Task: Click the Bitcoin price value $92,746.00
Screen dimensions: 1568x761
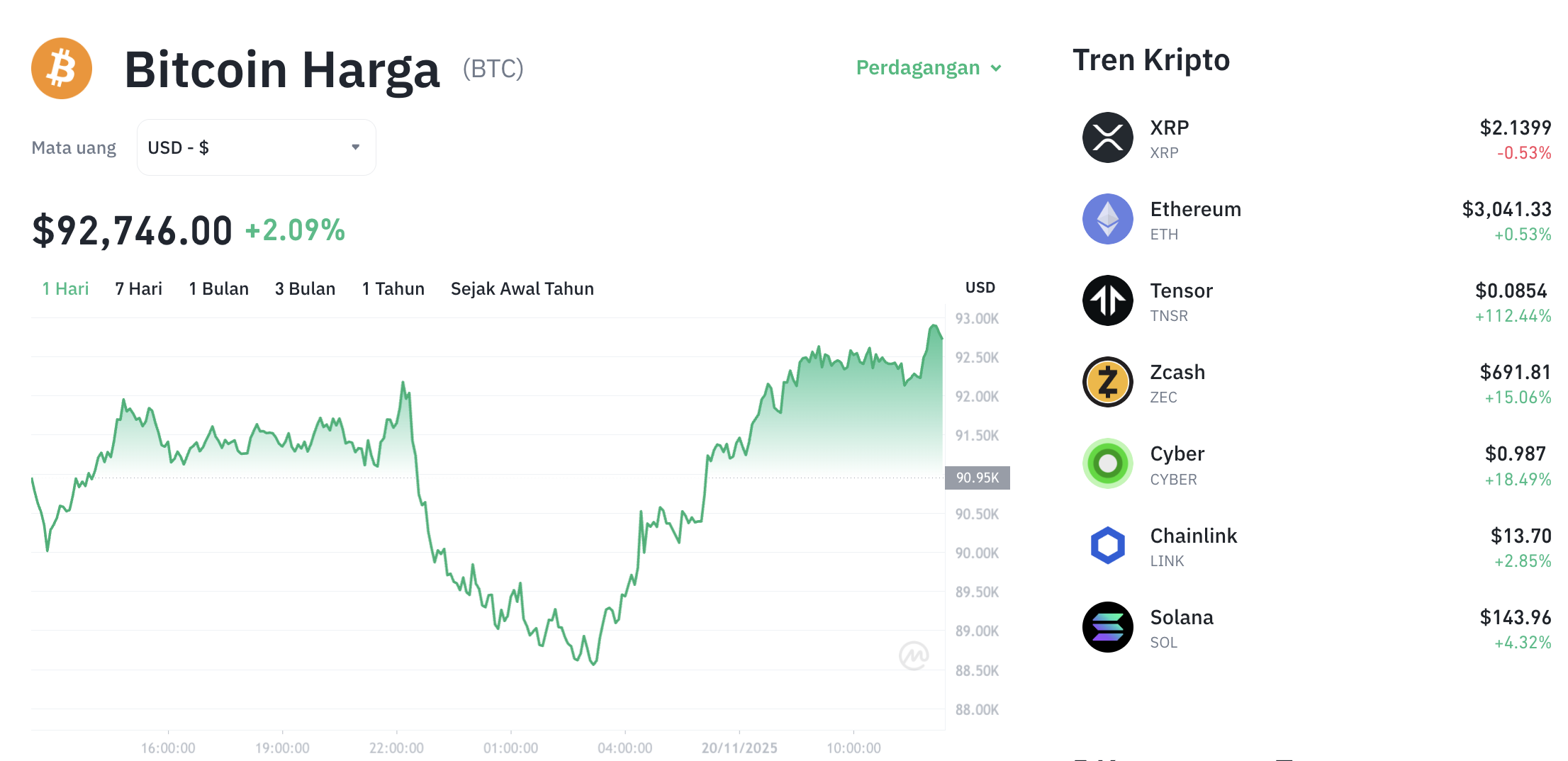Action: (131, 230)
